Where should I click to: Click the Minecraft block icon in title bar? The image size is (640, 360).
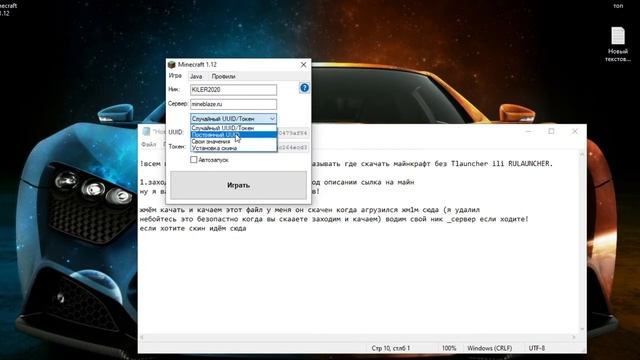point(172,64)
